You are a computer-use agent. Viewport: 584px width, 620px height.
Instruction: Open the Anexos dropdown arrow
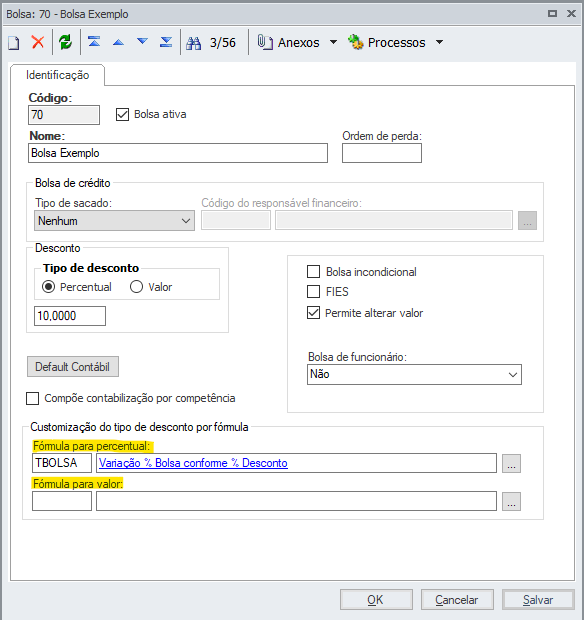[333, 42]
